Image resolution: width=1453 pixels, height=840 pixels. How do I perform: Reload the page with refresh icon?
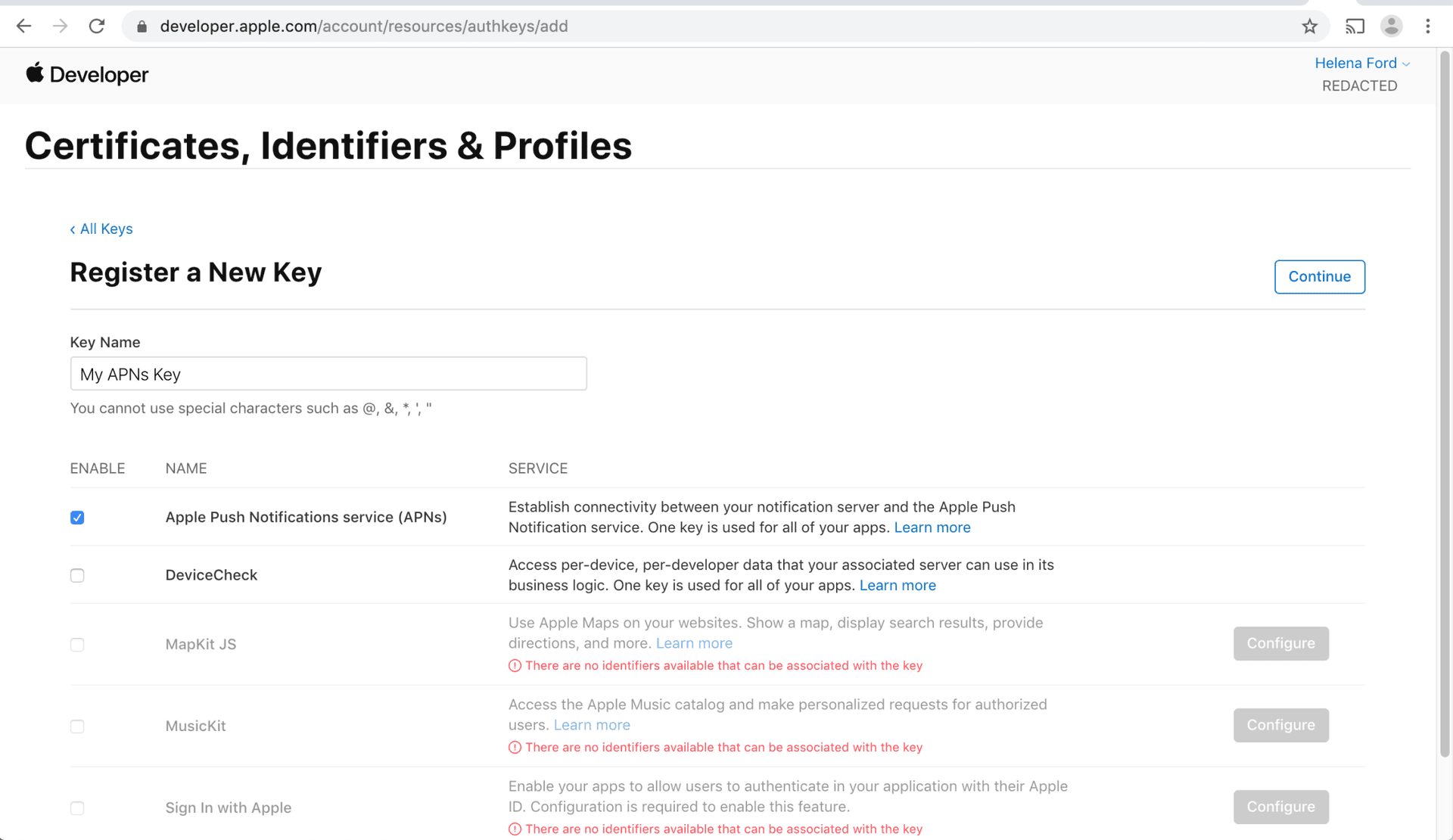[x=97, y=26]
